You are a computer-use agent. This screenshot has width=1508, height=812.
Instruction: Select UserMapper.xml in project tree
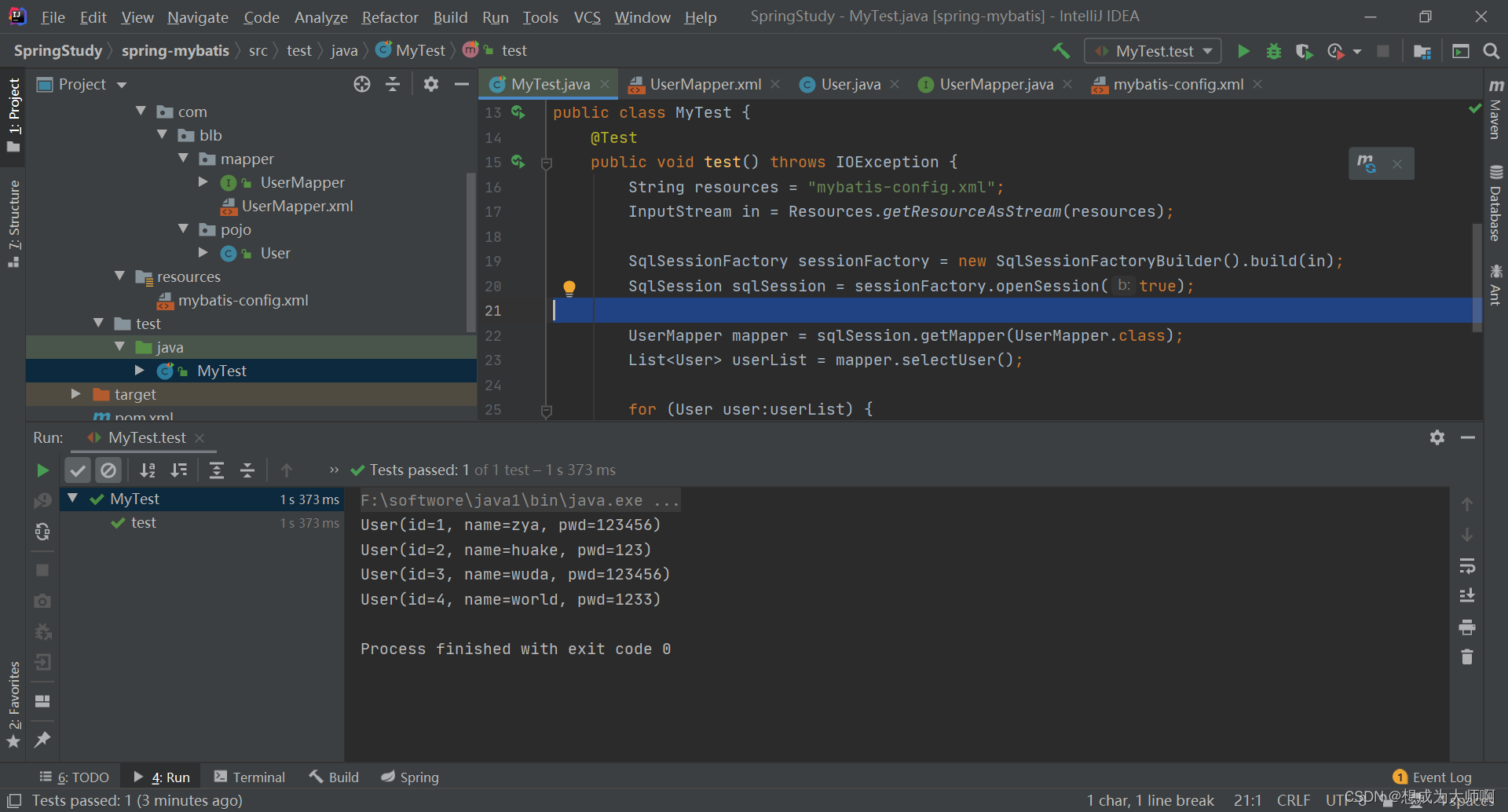297,206
